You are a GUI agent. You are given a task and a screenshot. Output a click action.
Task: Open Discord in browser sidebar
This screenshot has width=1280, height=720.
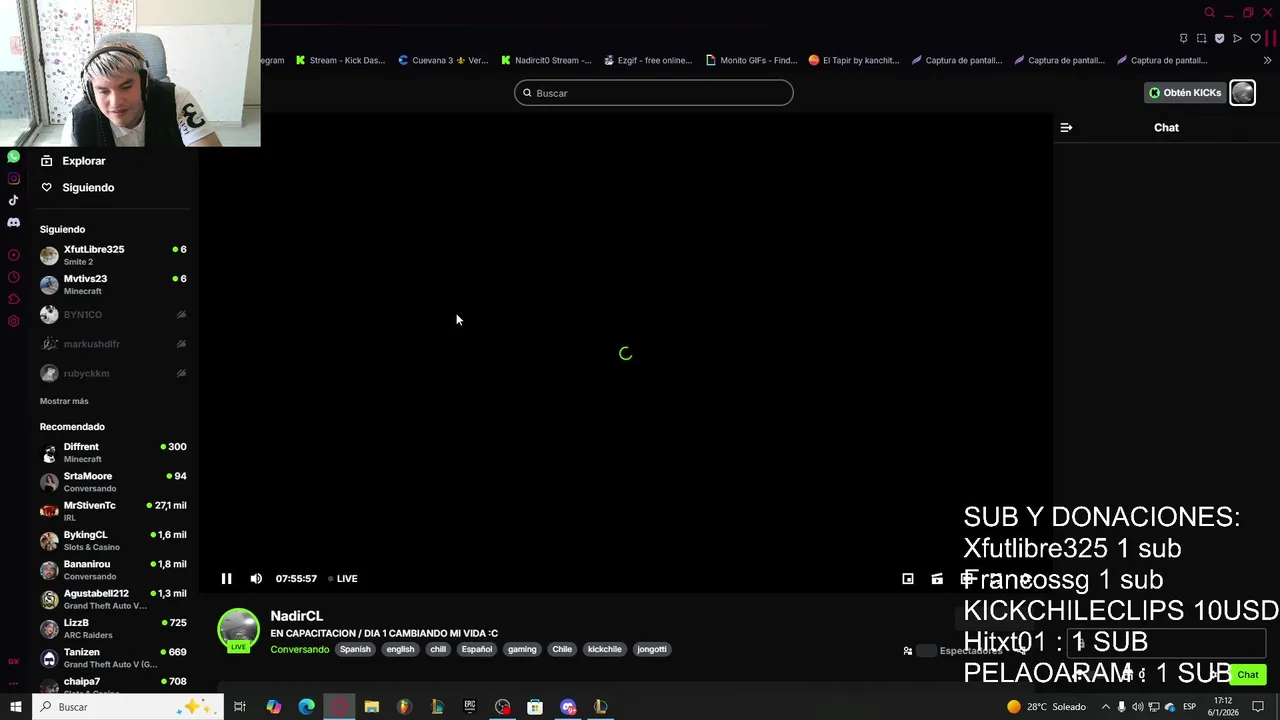point(13,222)
